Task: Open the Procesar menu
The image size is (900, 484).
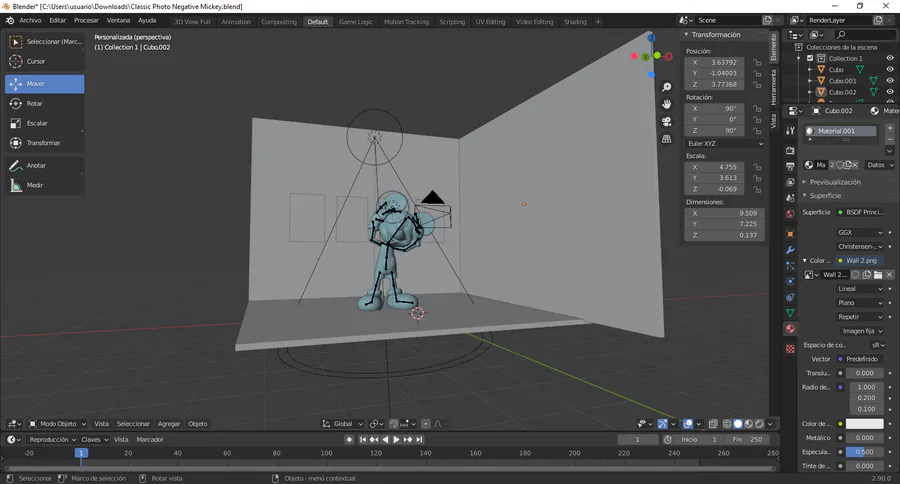Action: click(x=86, y=21)
